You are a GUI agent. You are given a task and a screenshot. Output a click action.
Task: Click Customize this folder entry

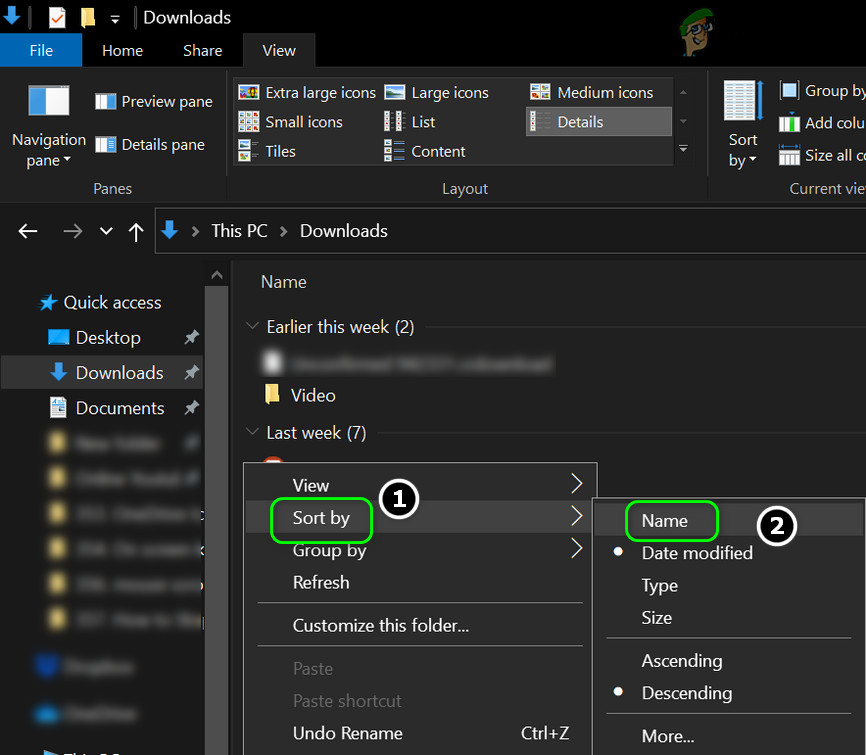[x=380, y=626]
